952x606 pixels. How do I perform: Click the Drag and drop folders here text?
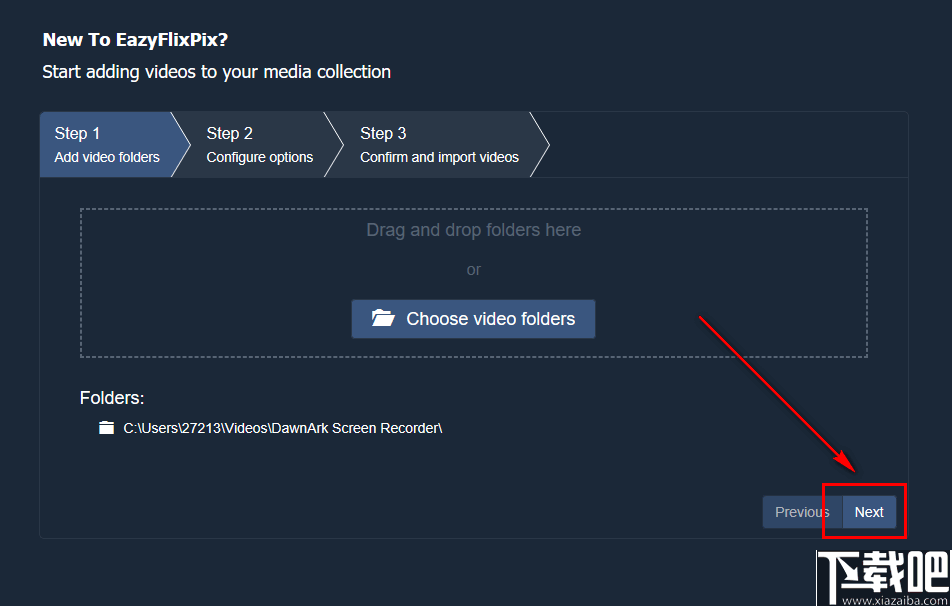[x=474, y=230]
